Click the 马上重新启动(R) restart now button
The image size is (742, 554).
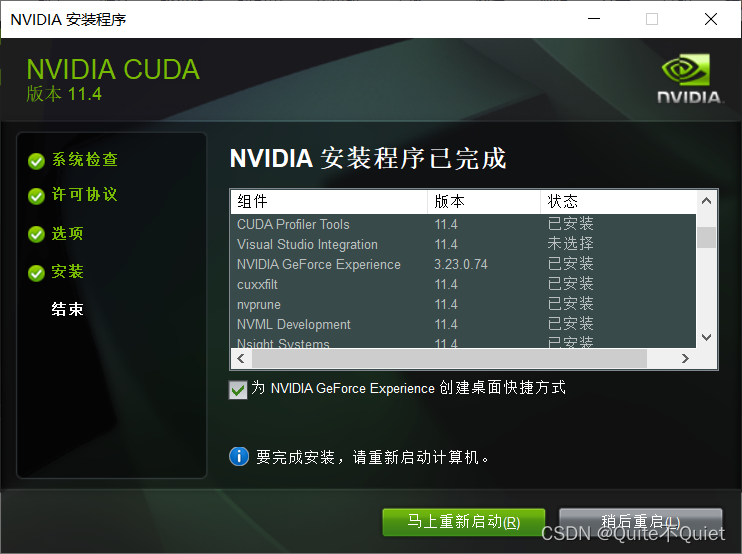click(x=464, y=522)
